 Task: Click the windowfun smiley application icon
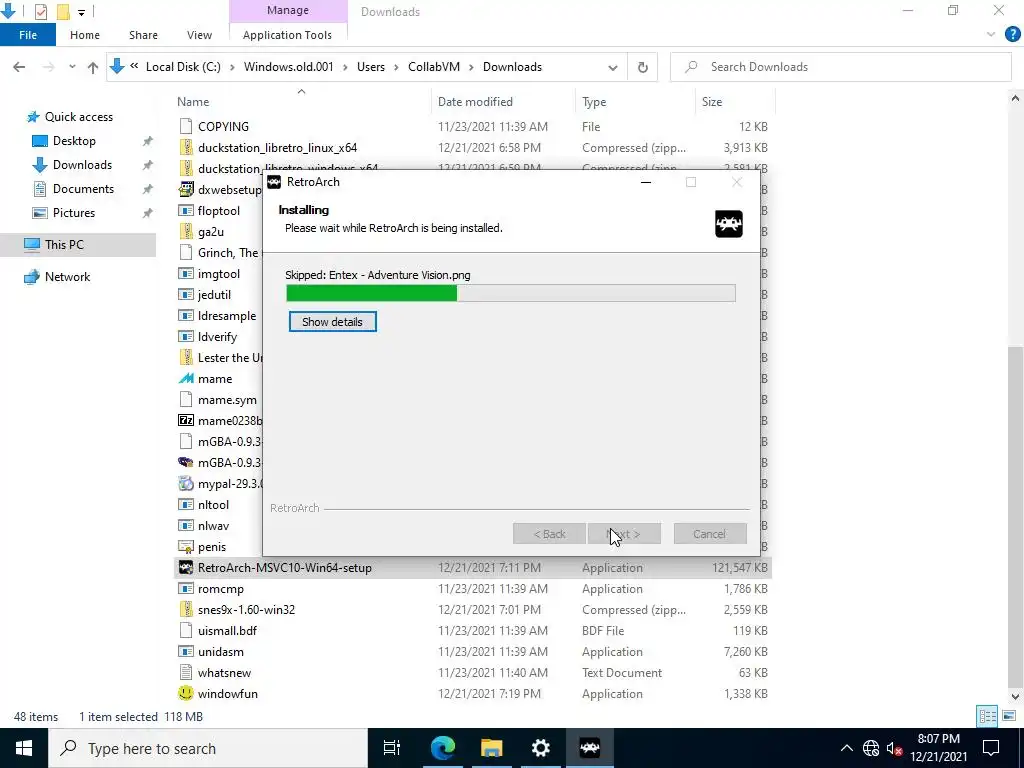click(x=186, y=693)
